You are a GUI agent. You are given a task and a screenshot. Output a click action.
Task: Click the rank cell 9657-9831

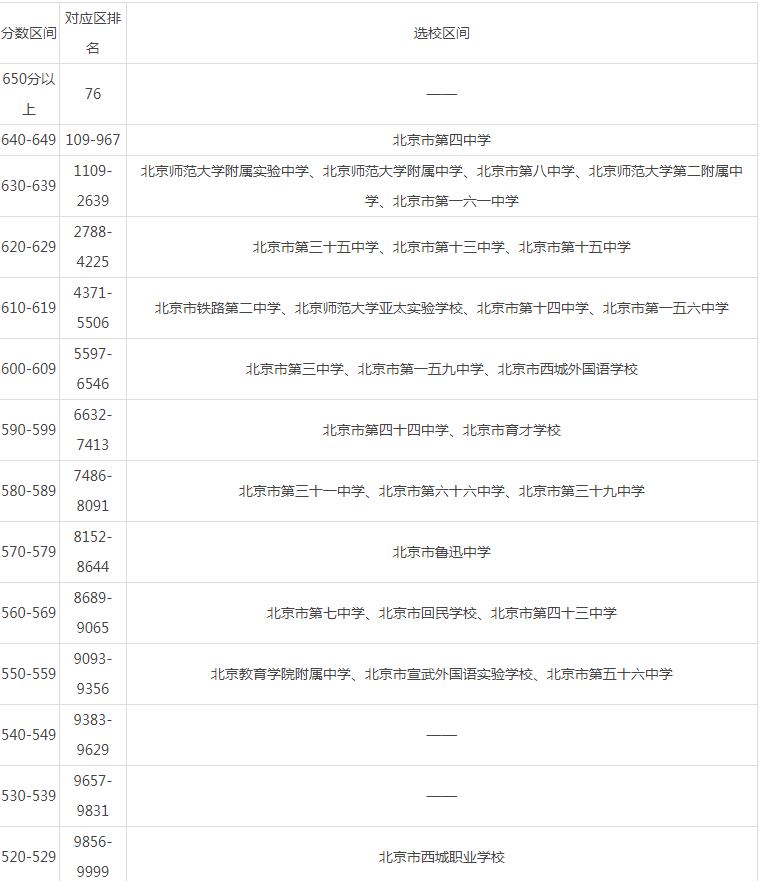point(93,796)
